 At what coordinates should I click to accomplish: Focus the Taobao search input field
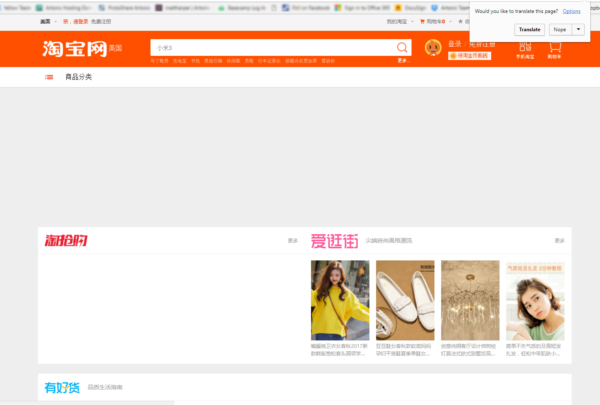point(273,47)
